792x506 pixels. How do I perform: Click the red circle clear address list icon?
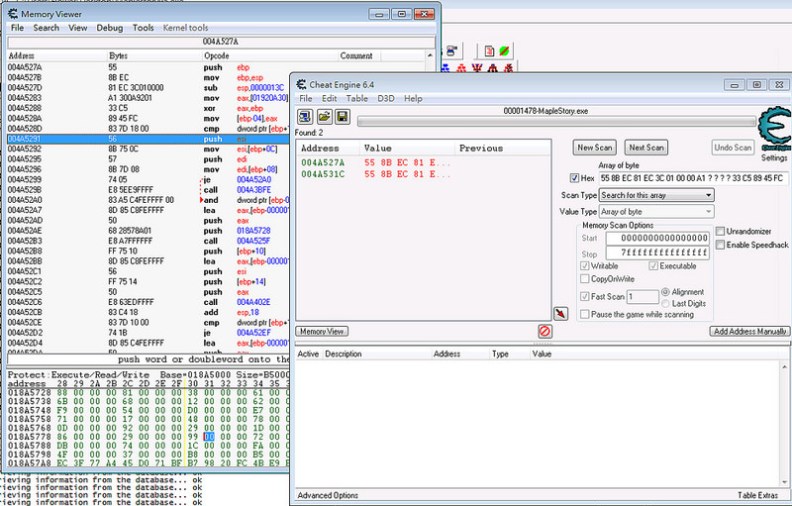(x=544, y=331)
